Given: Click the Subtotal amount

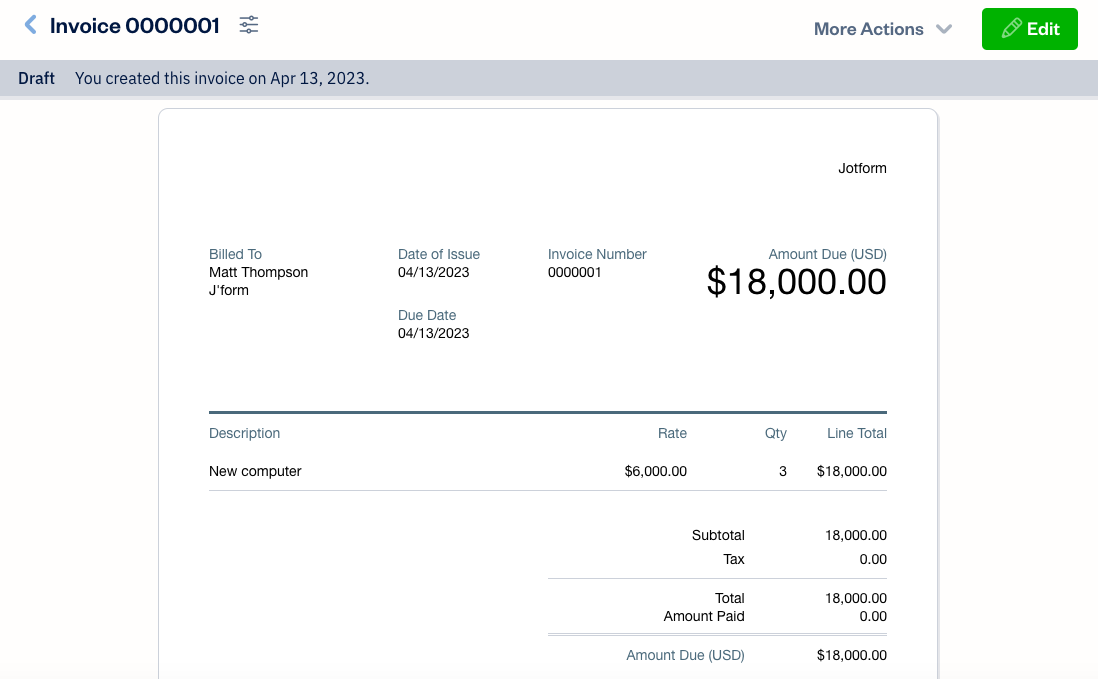Looking at the screenshot, I should pyautogui.click(x=855, y=535).
